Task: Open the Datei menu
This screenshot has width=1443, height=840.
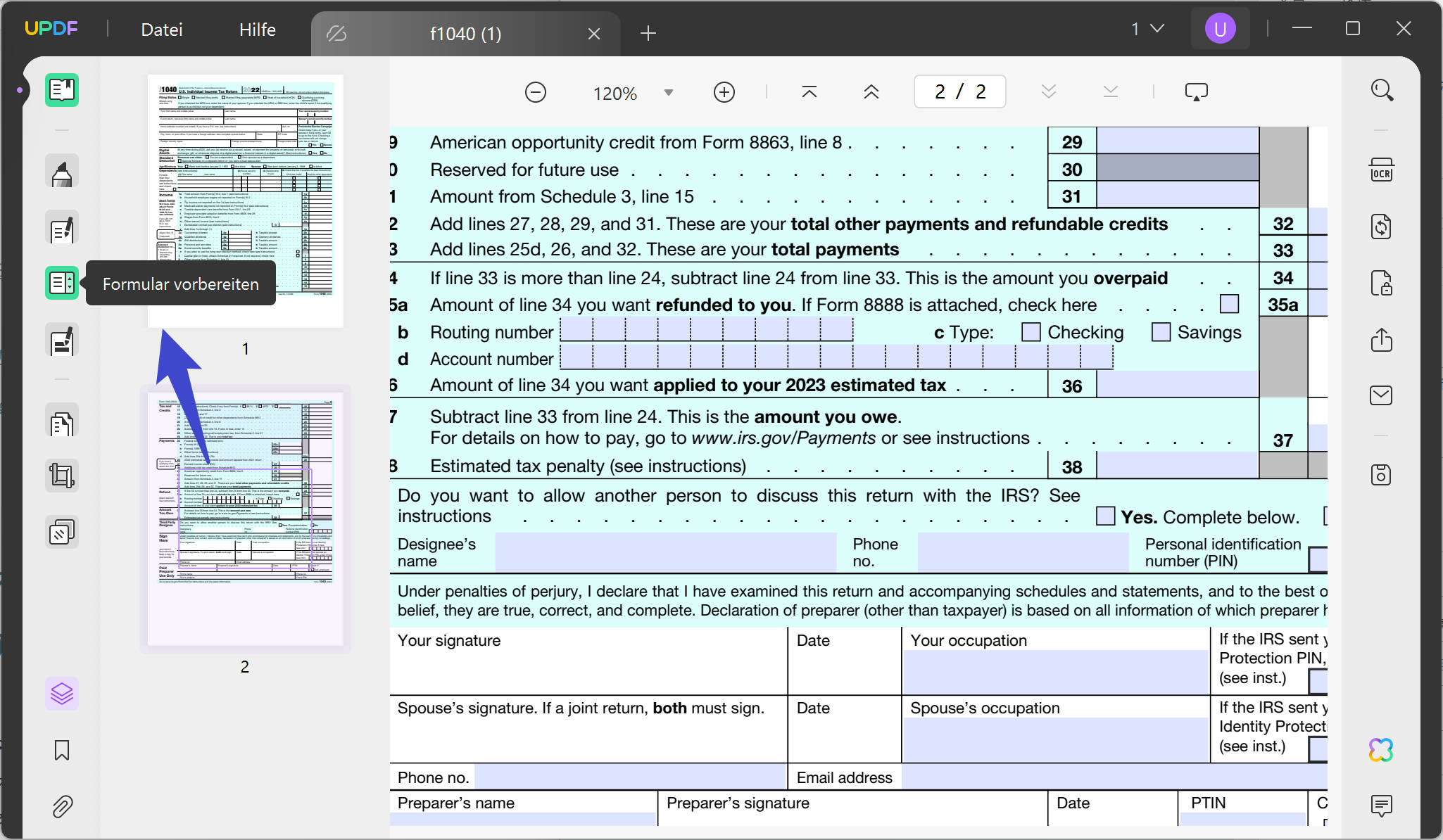Action: [x=161, y=29]
